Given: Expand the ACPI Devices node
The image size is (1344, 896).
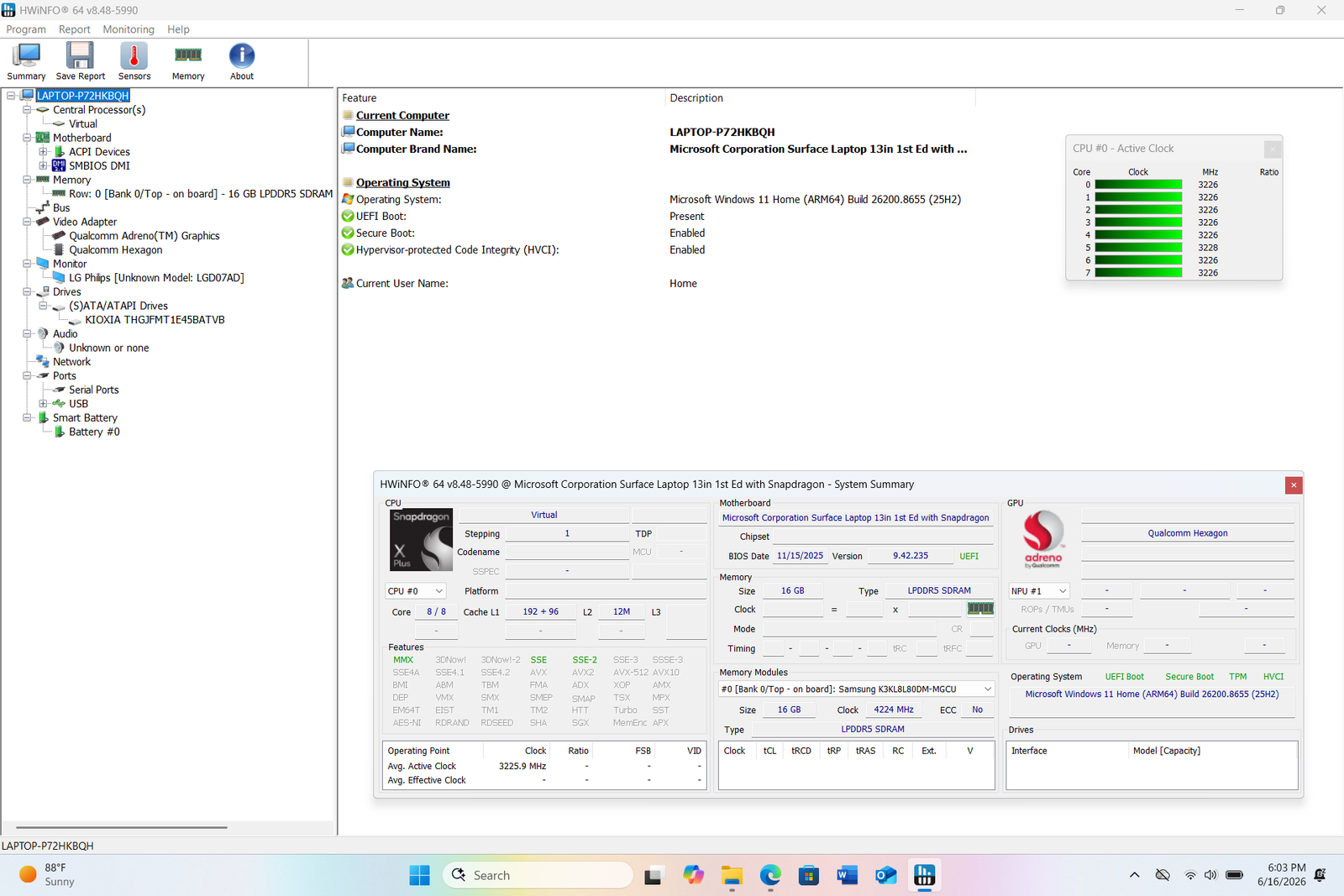Looking at the screenshot, I should 43,152.
